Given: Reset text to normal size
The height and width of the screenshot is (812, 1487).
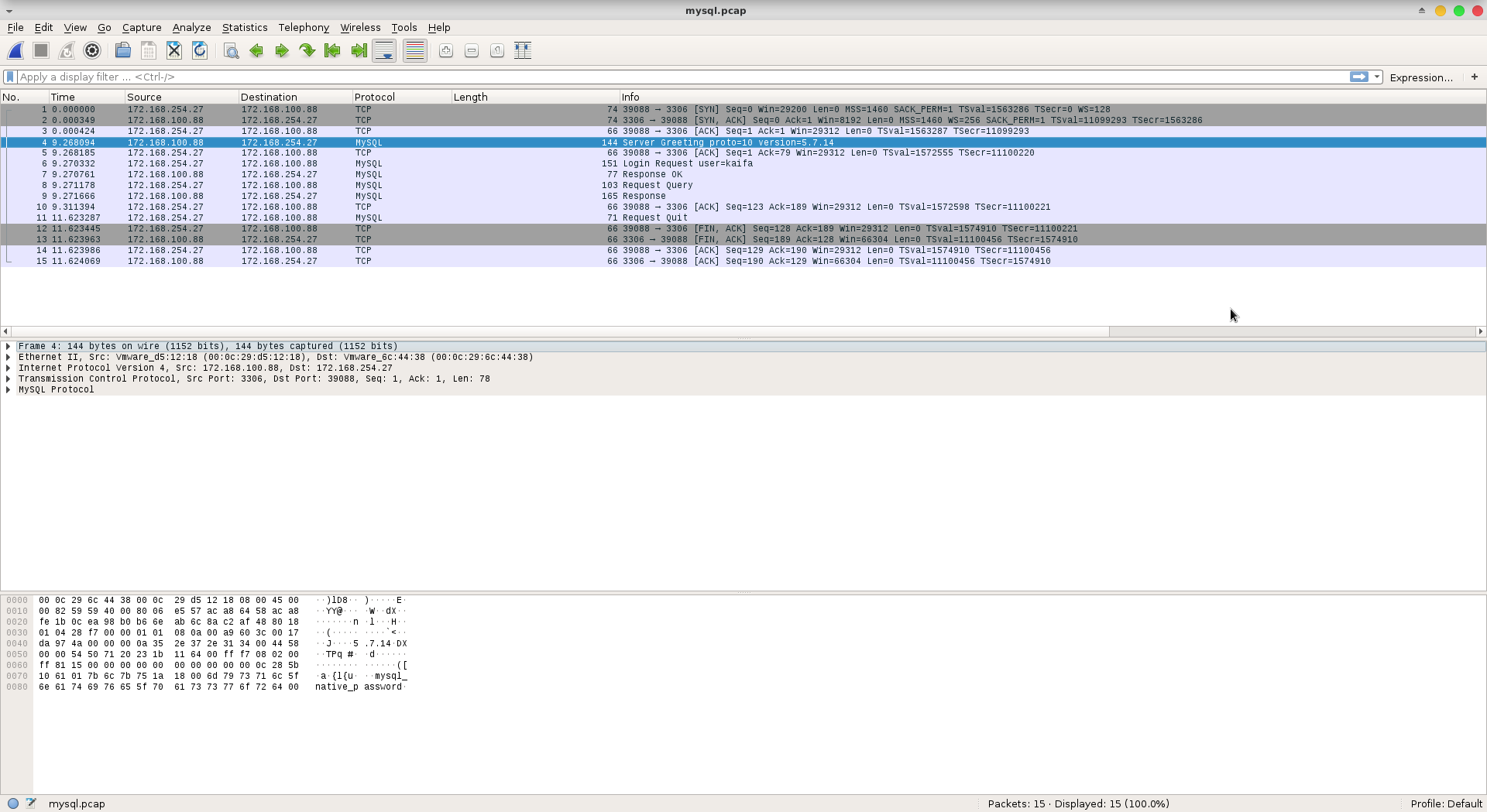Looking at the screenshot, I should [497, 51].
